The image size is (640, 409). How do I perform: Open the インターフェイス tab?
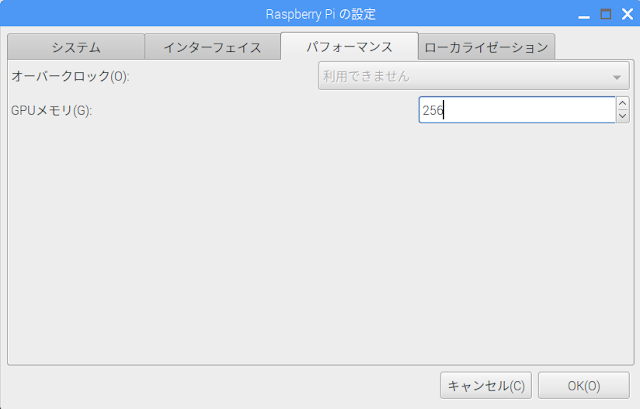pos(212,47)
